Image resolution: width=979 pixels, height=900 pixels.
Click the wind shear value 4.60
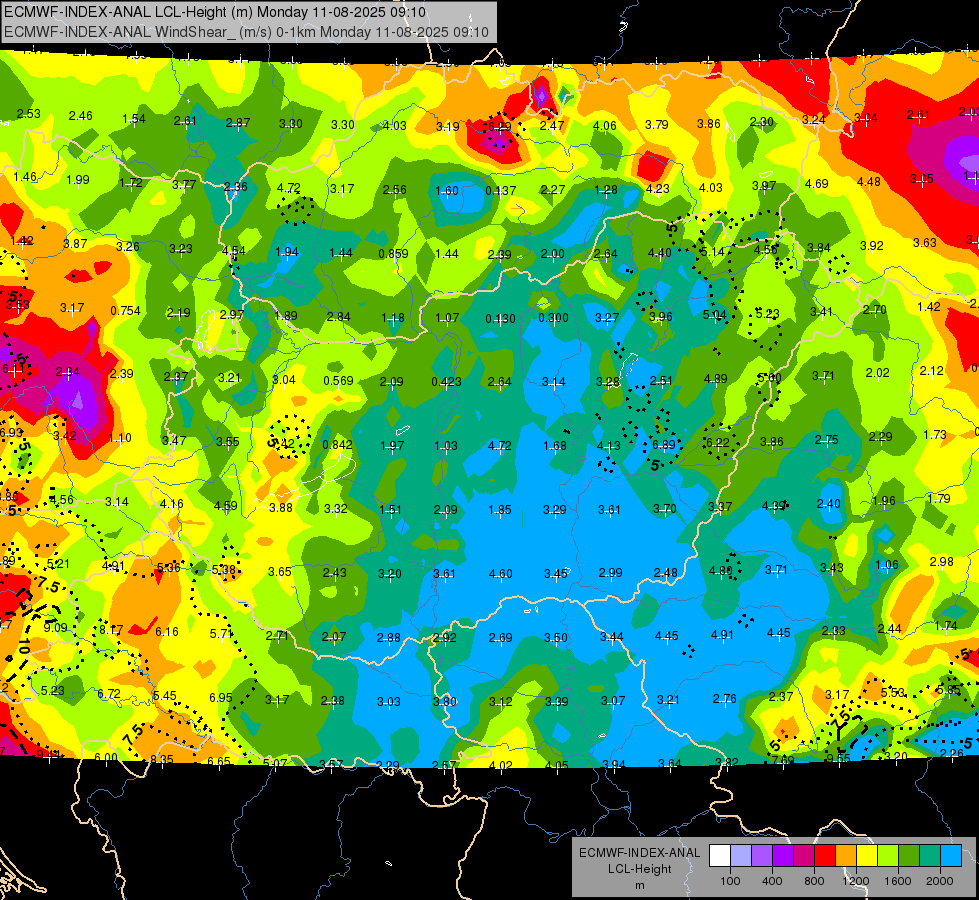(501, 573)
